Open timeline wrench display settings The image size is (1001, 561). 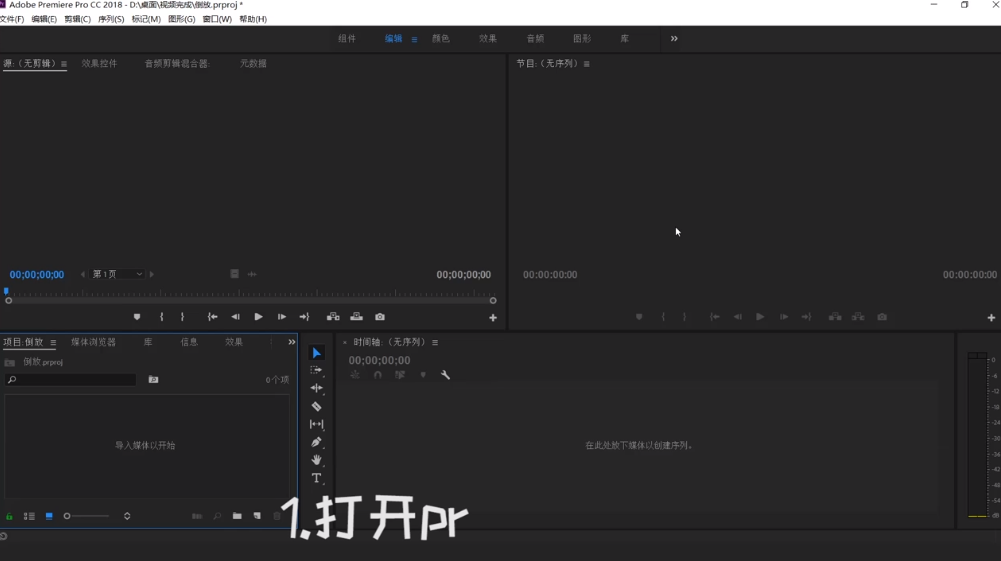[446, 375]
